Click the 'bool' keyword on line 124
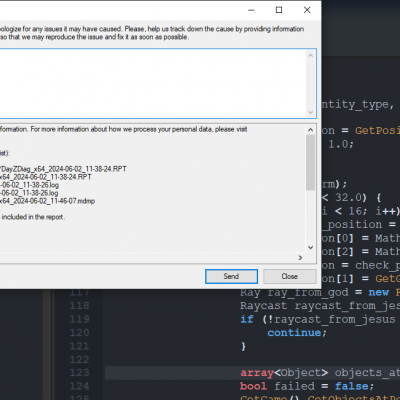Screen dimensions: 400x400 [x=253, y=386]
